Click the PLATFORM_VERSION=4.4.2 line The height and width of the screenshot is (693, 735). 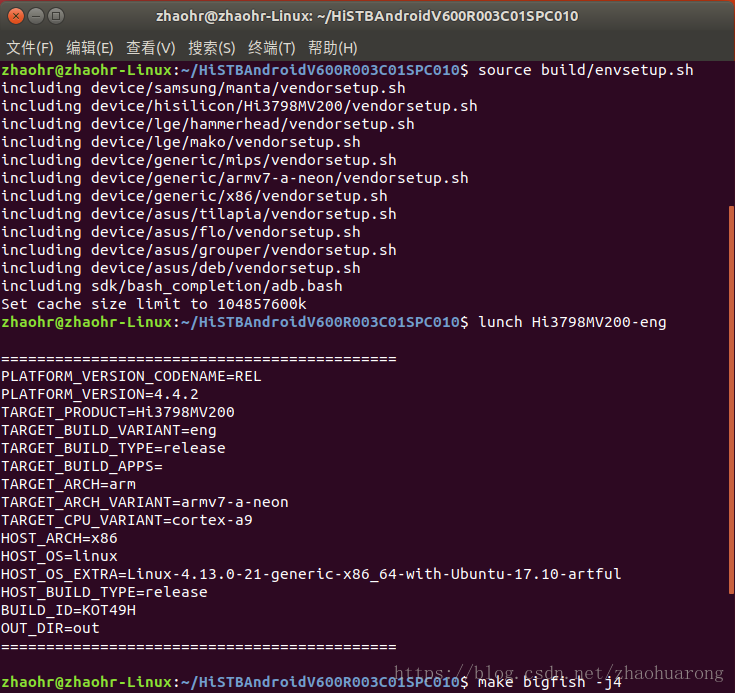(x=100, y=394)
